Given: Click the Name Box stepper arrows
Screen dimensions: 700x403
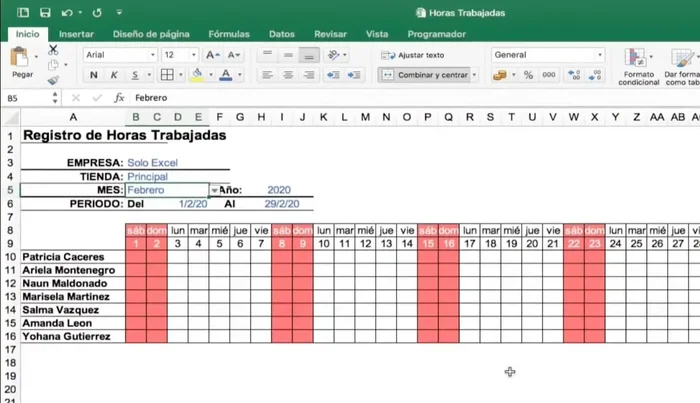Looking at the screenshot, I should (x=55, y=98).
